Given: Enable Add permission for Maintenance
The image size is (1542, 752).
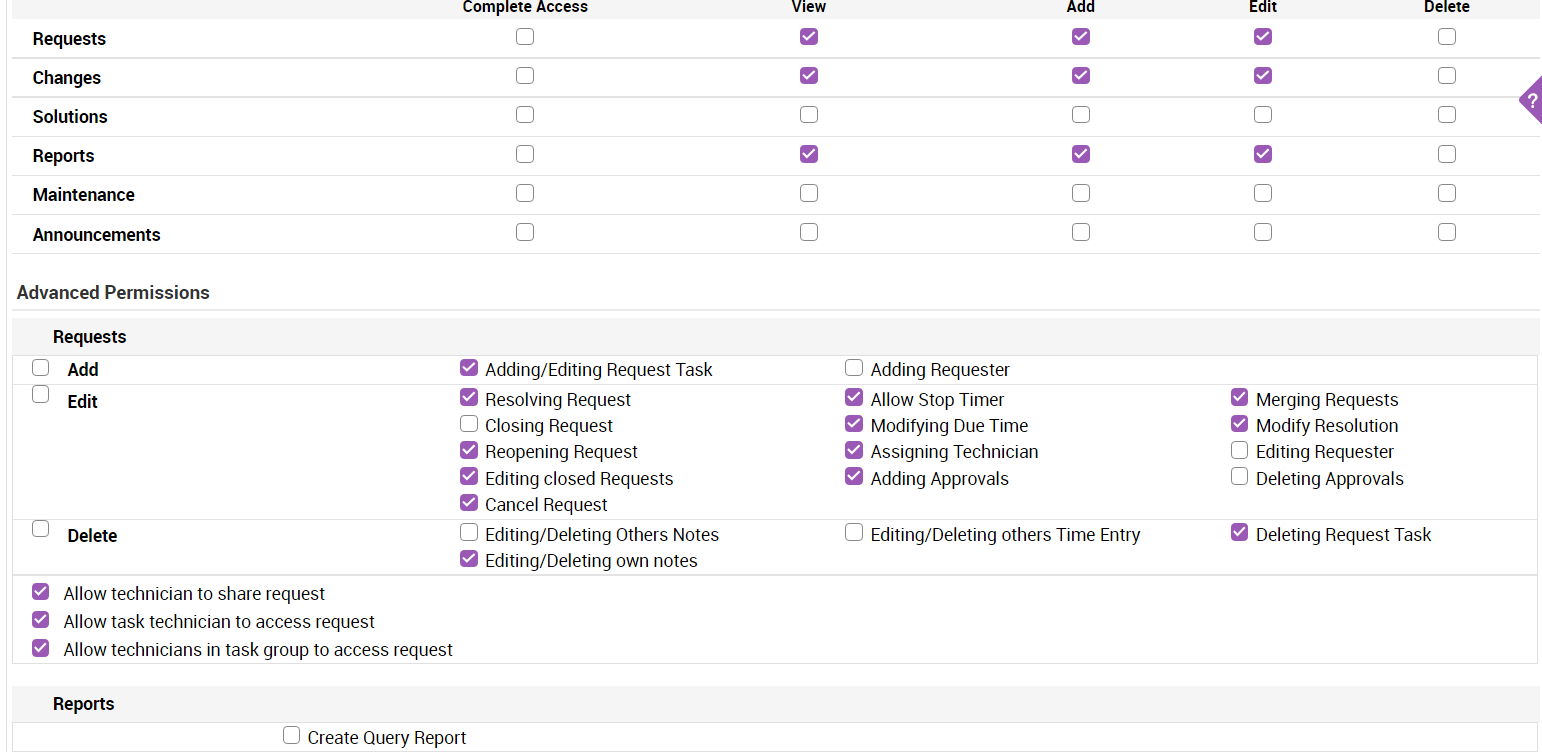Looking at the screenshot, I should [x=1081, y=193].
